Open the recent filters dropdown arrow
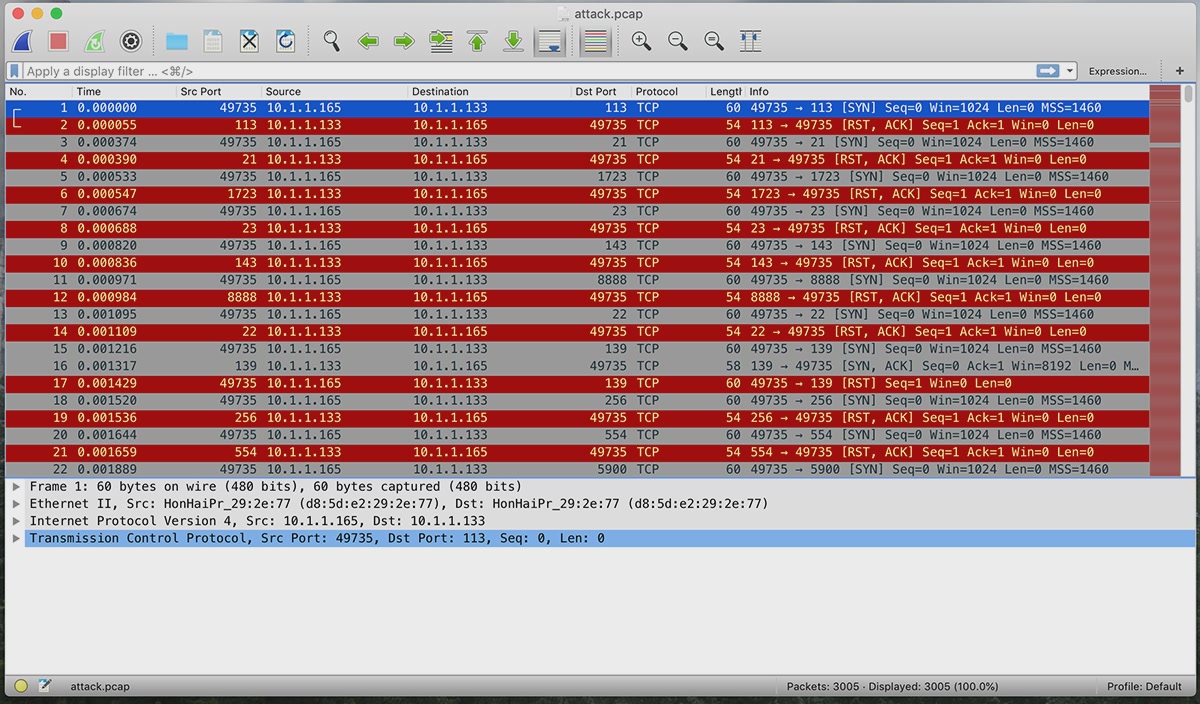This screenshot has height=704, width=1200. pyautogui.click(x=1070, y=71)
